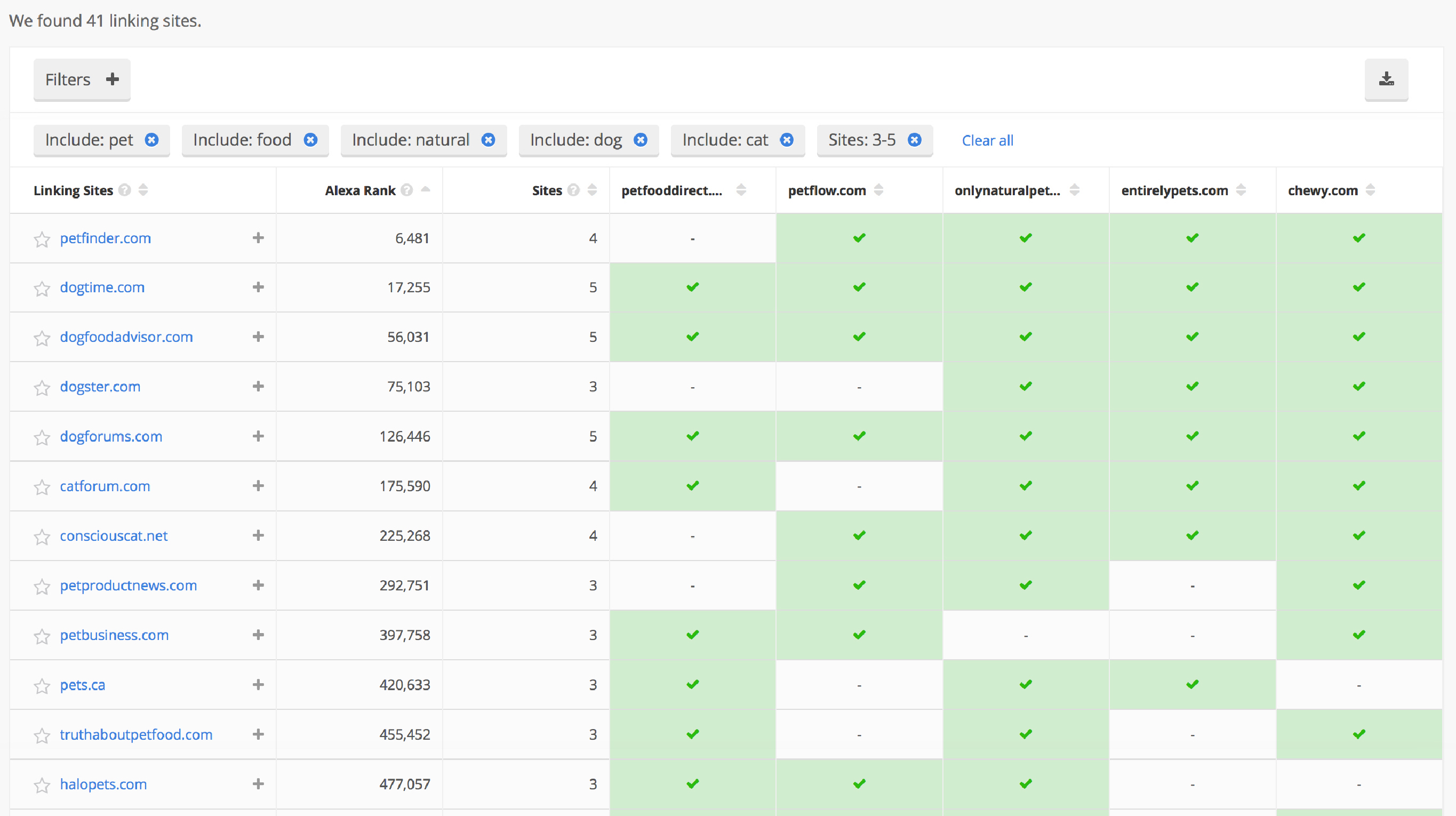Open the dogforums.com link

coord(111,437)
